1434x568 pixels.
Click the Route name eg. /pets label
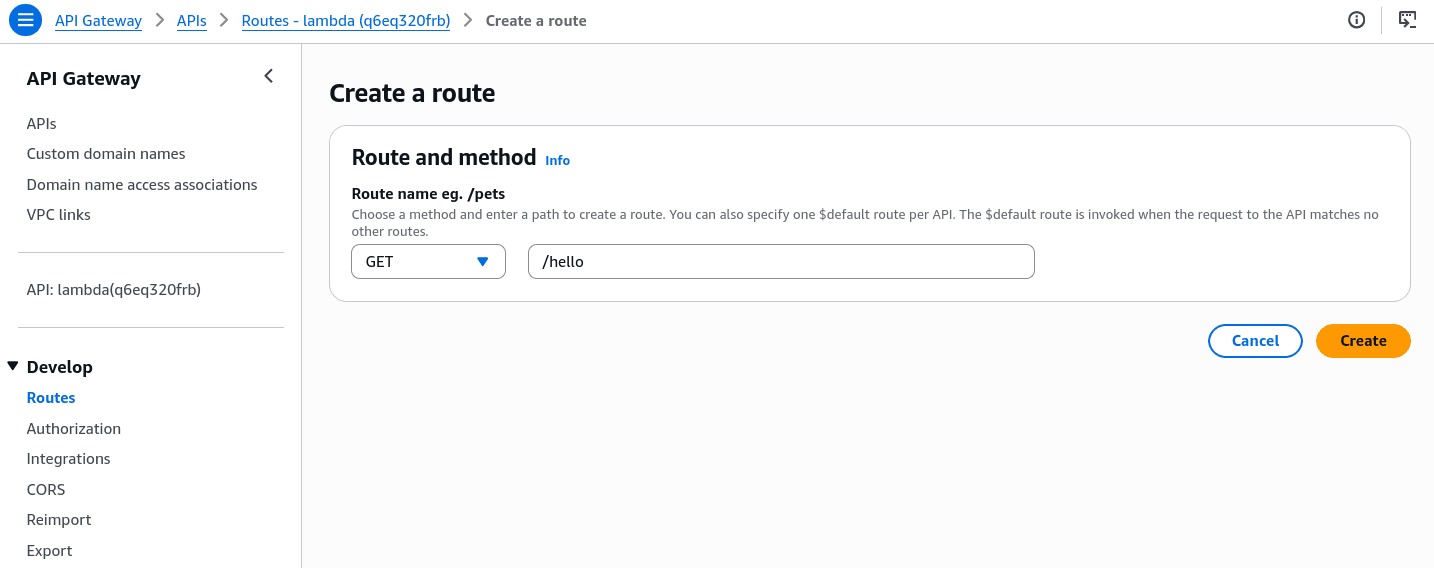pyautogui.click(x=428, y=194)
